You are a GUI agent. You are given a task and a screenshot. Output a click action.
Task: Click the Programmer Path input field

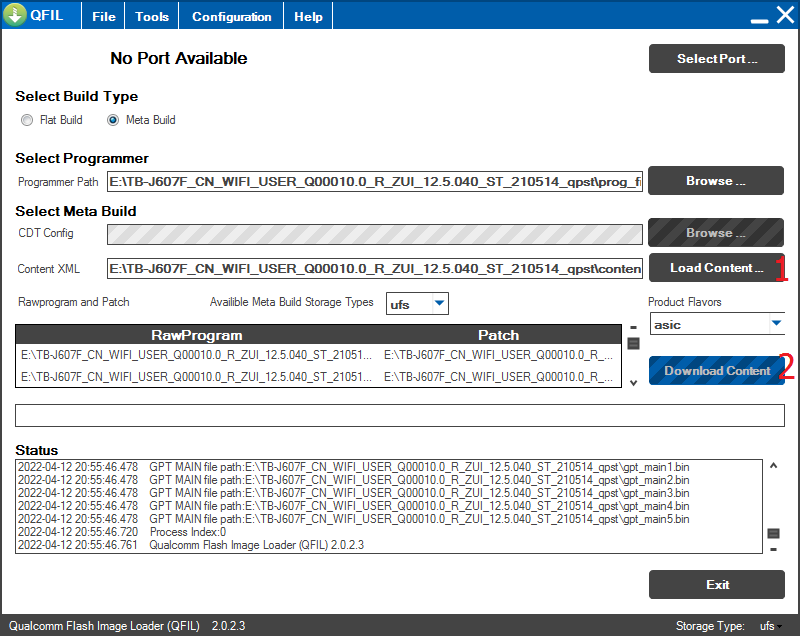coord(374,182)
